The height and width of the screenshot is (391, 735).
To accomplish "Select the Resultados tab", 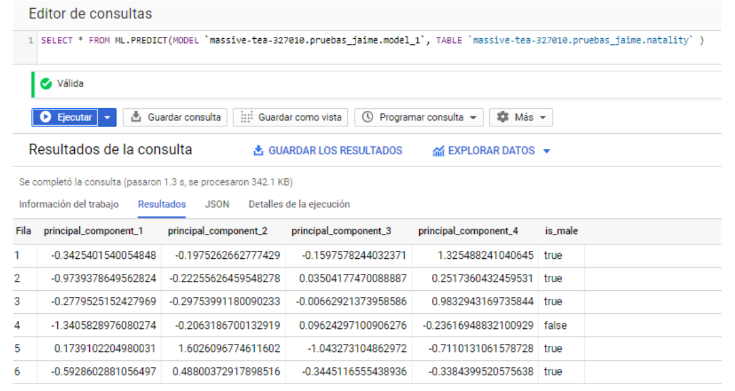I will (x=162, y=204).
